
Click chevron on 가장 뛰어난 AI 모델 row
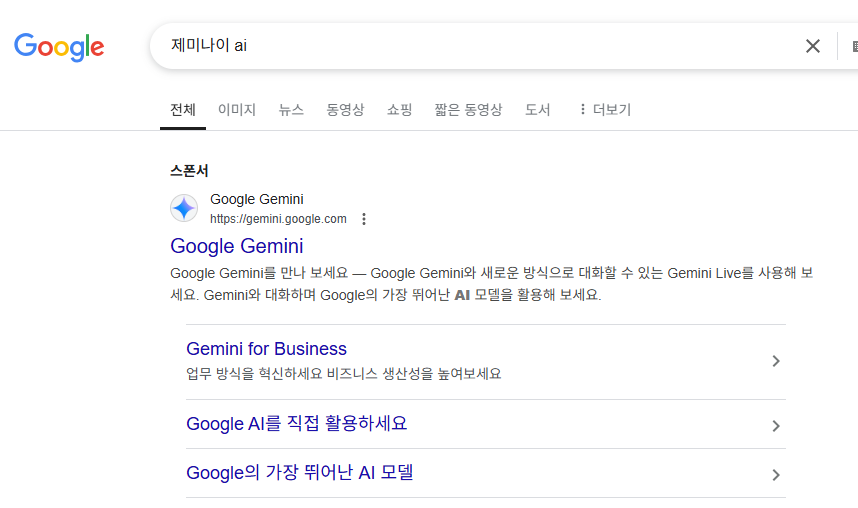click(x=775, y=475)
